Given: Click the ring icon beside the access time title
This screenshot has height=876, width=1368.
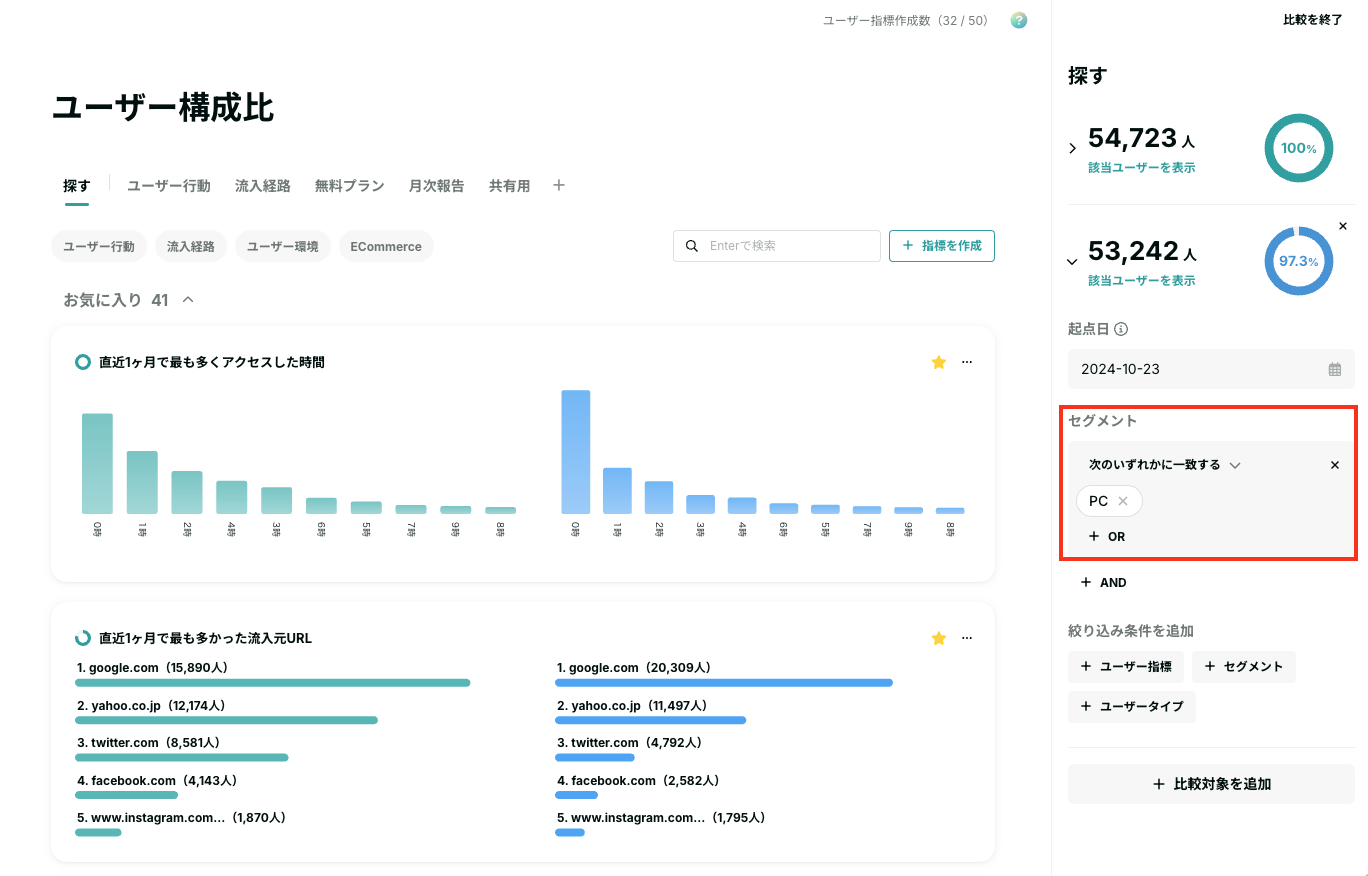Looking at the screenshot, I should pyautogui.click(x=83, y=362).
